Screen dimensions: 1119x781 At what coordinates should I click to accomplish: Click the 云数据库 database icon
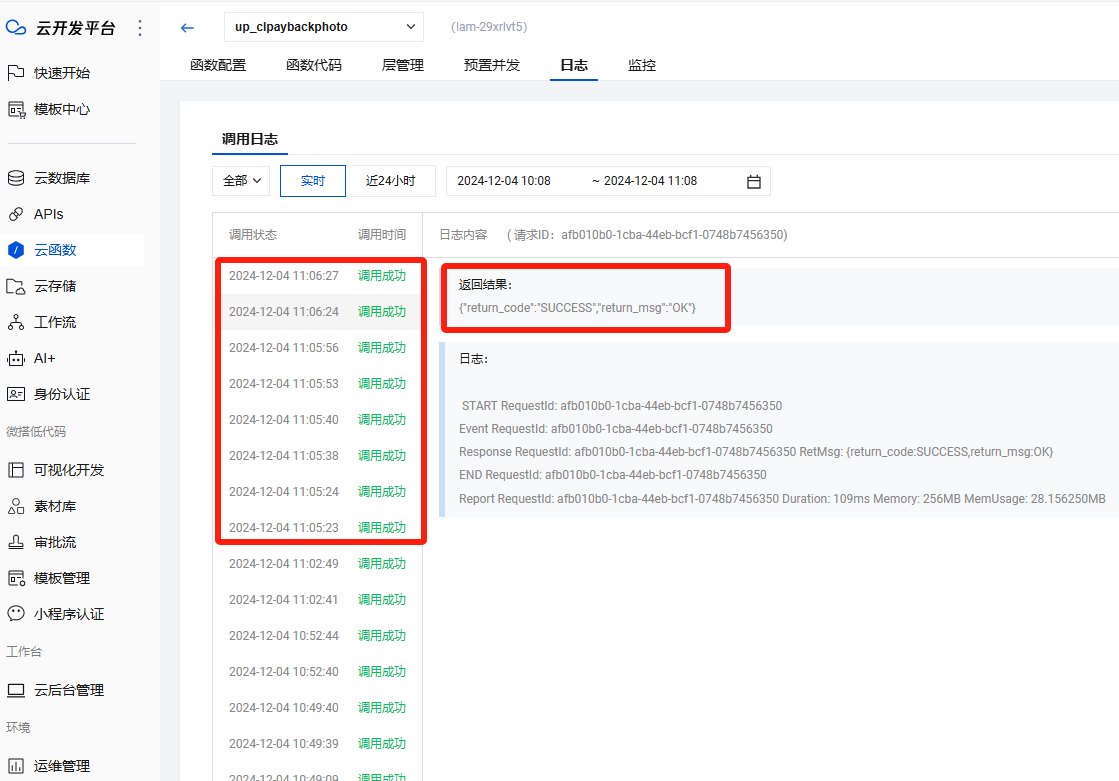click(x=16, y=178)
